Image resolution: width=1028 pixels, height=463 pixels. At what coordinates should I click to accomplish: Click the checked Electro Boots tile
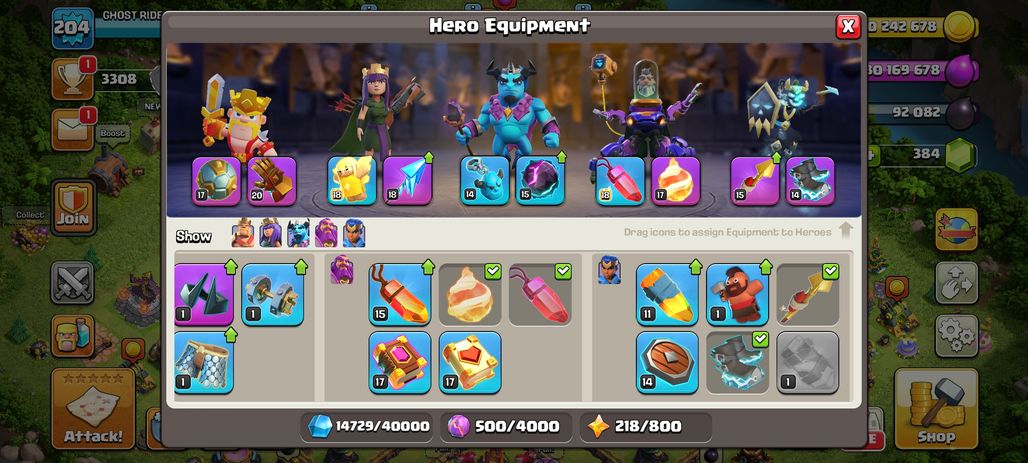738,362
